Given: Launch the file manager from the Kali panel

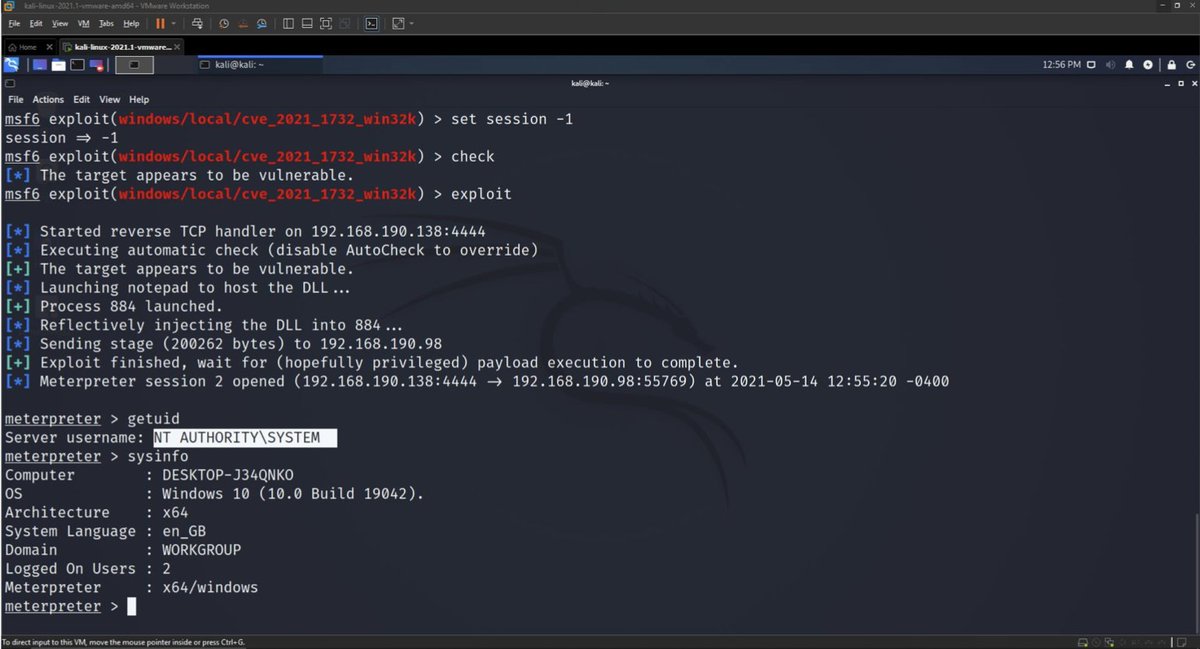Looking at the screenshot, I should point(59,65).
